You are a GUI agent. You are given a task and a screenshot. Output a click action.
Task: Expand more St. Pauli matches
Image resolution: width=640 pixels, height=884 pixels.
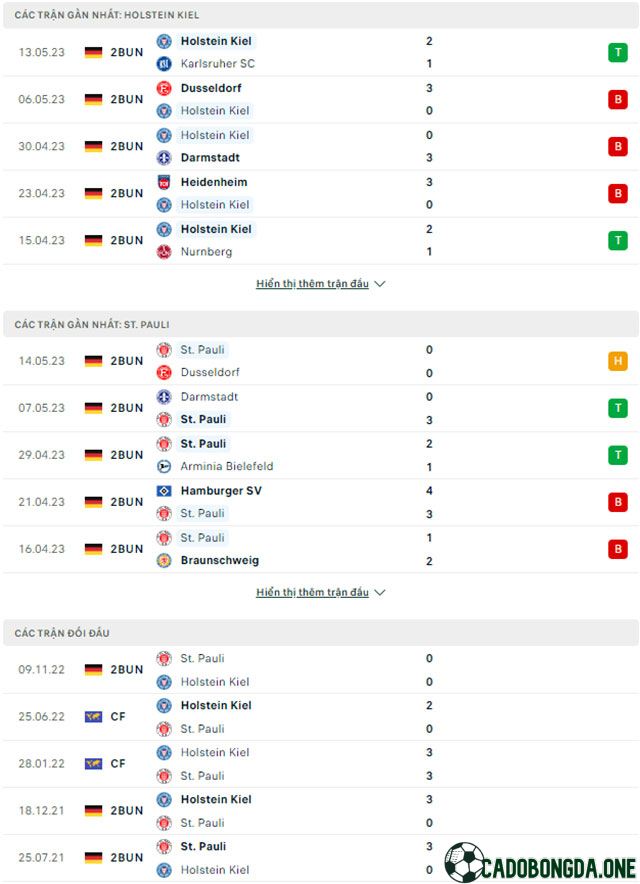click(312, 592)
